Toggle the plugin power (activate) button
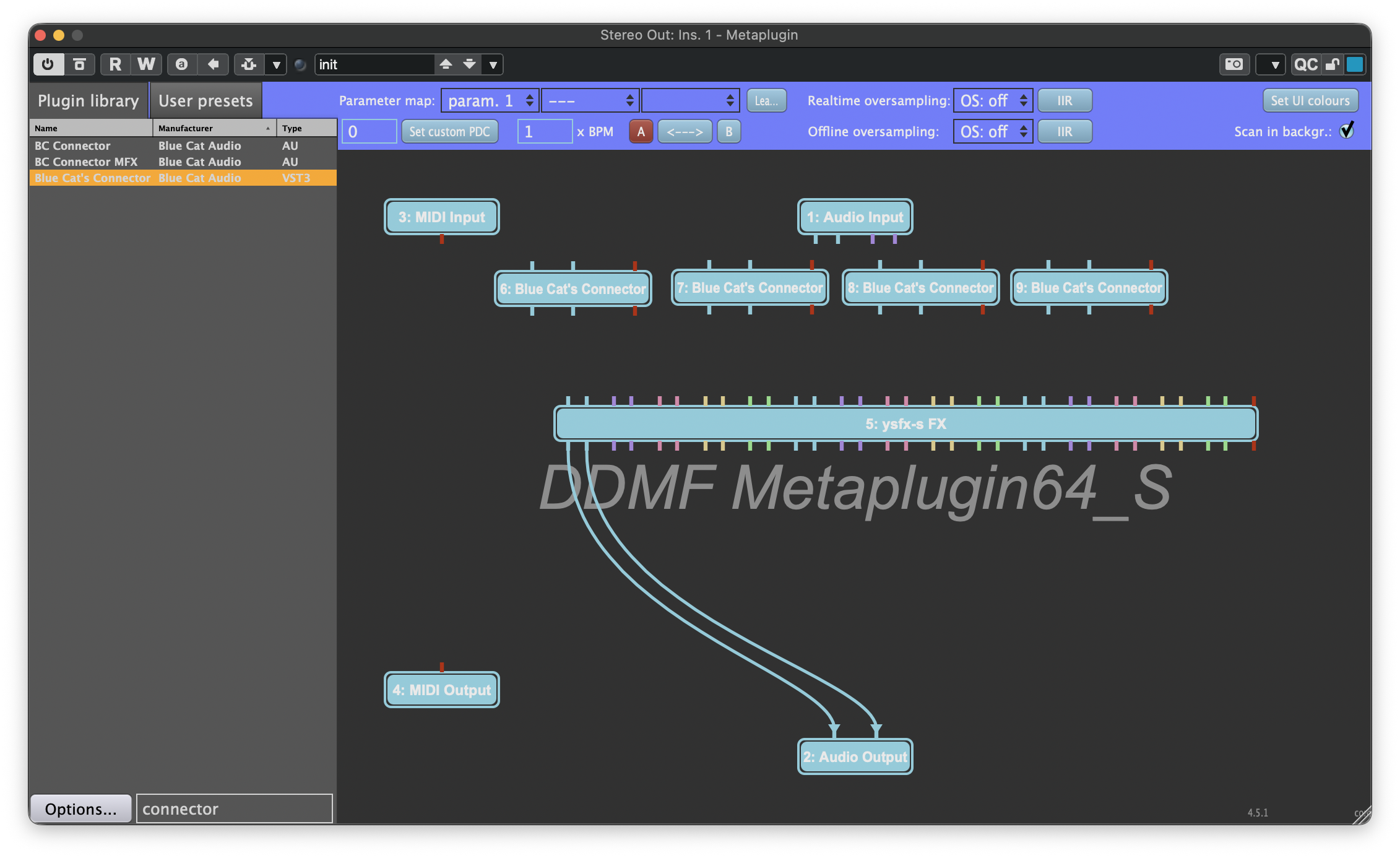The width and height of the screenshot is (1400, 858). click(x=48, y=64)
